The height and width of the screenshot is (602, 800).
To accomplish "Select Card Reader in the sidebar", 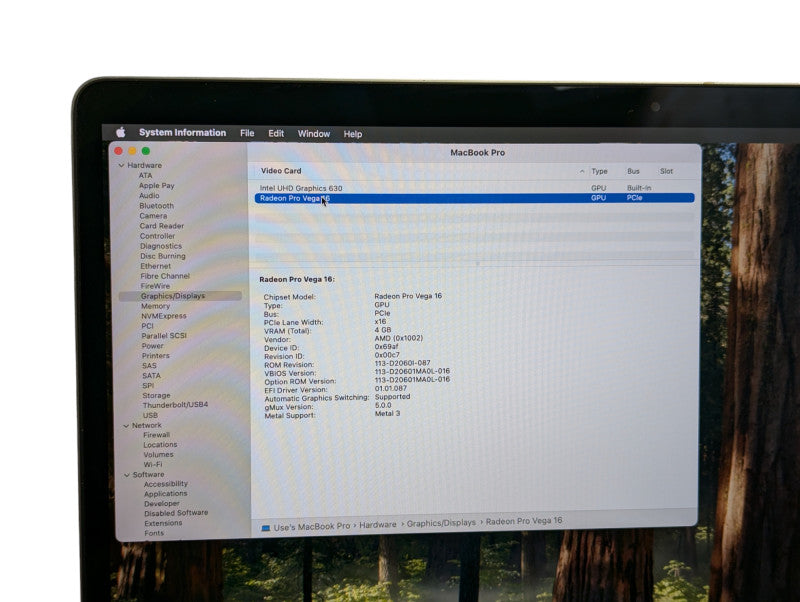I will [162, 226].
